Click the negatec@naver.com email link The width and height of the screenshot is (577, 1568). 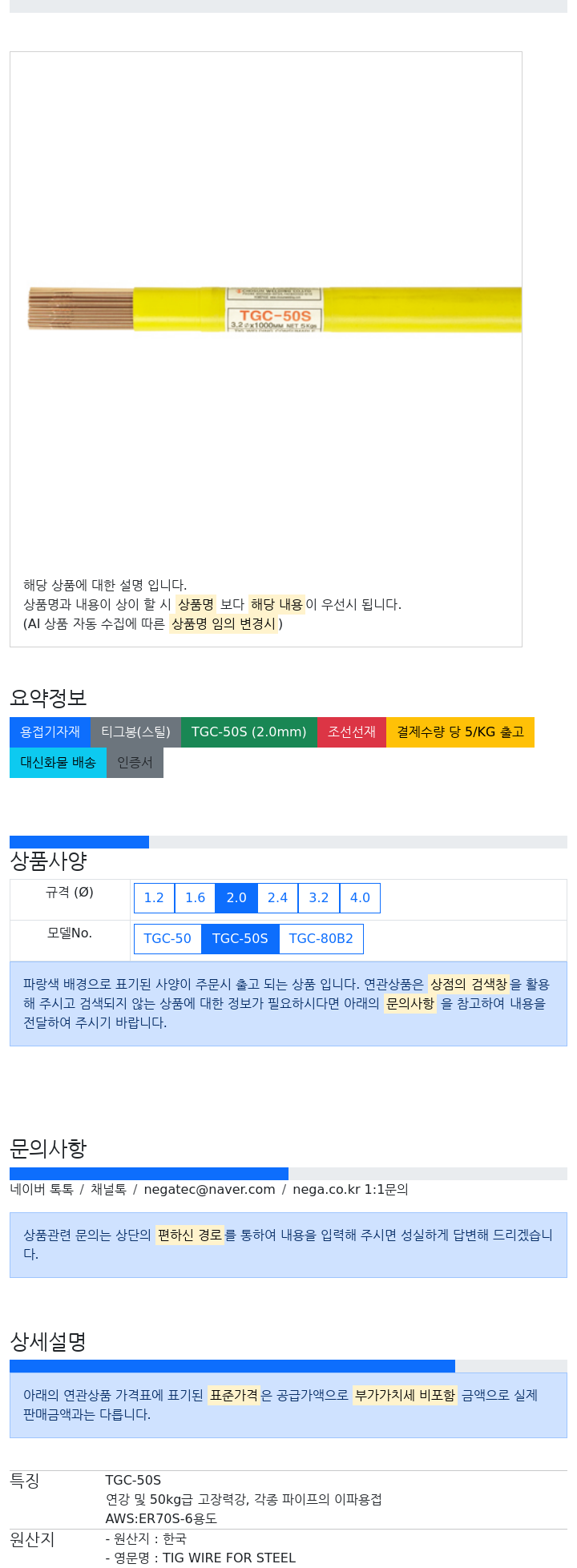[x=209, y=1189]
